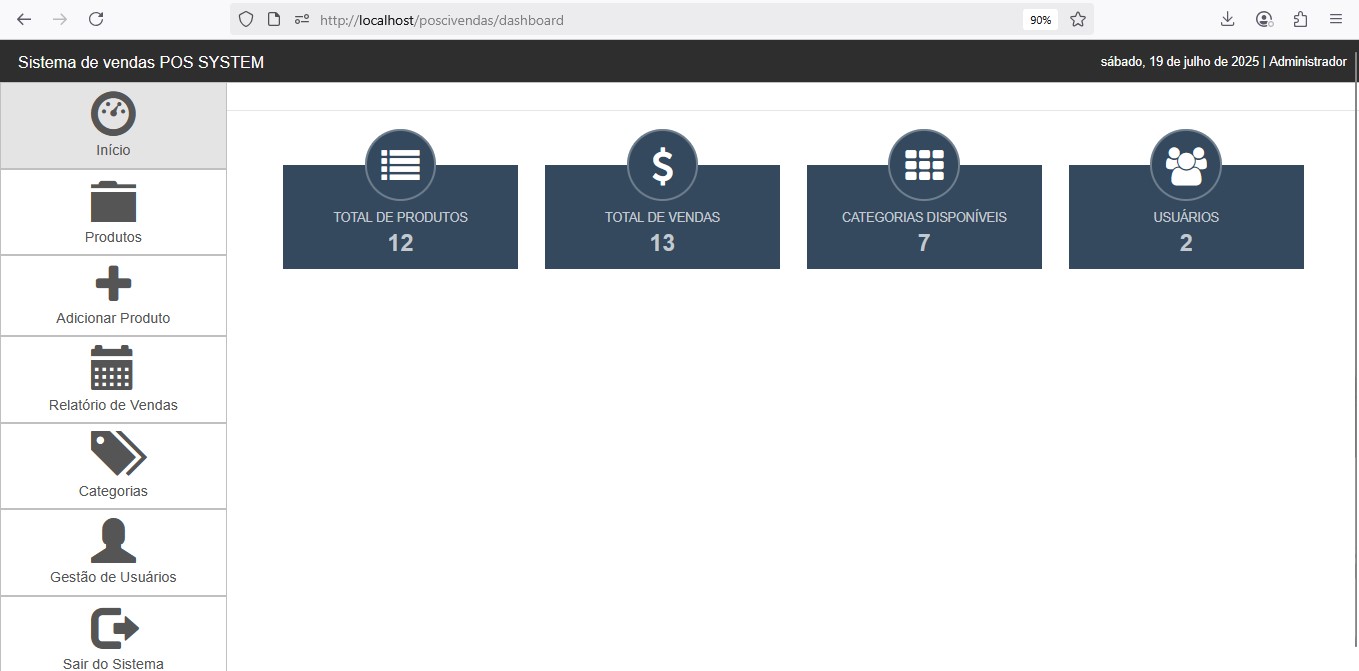Click the 90% zoom indicator
This screenshot has height=671, width=1359.
click(x=1040, y=18)
